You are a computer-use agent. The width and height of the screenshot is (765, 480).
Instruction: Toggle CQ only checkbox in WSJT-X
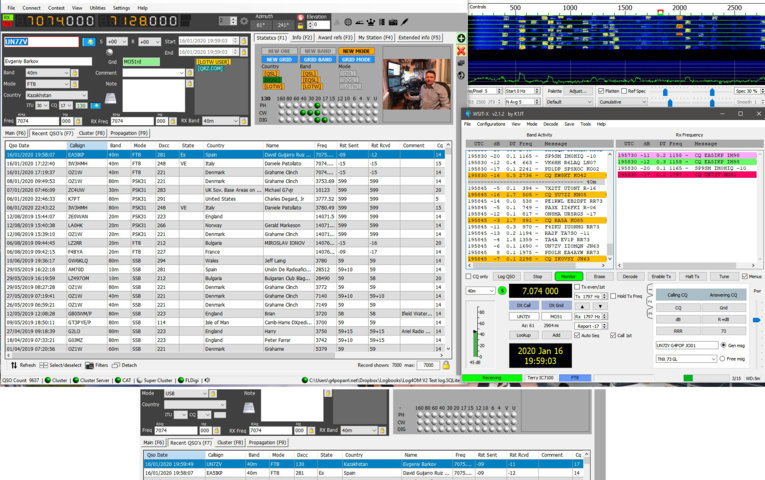click(x=468, y=277)
